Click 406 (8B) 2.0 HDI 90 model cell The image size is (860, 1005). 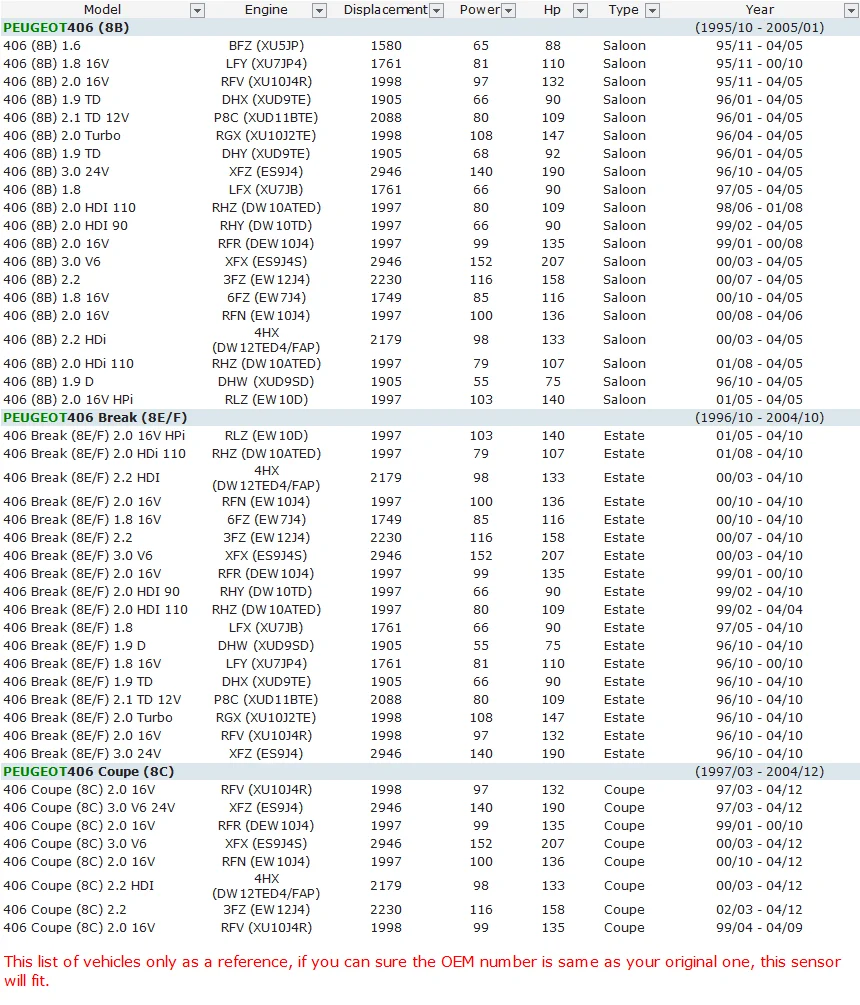(x=65, y=225)
